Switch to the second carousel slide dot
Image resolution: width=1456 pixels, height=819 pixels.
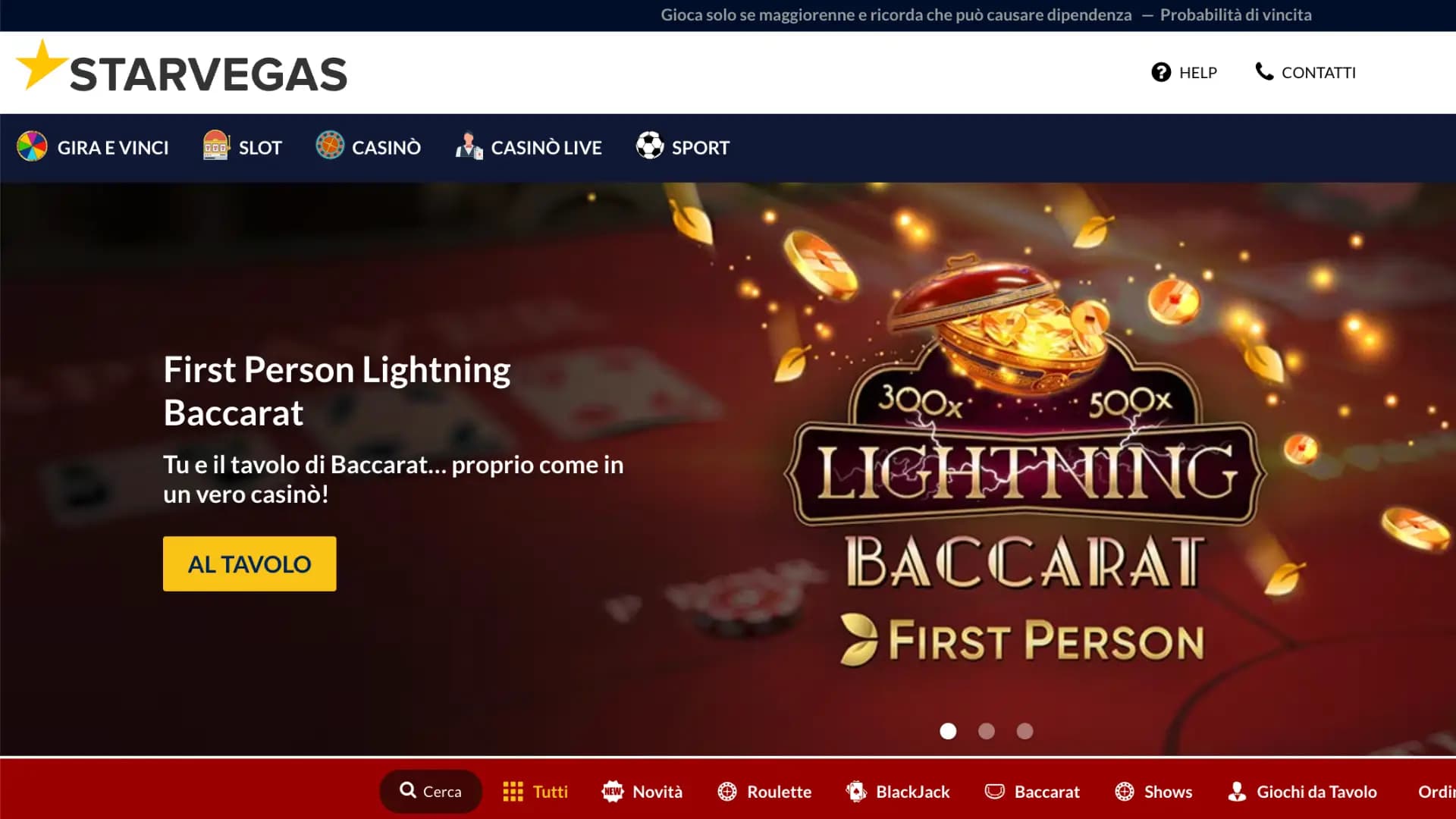(987, 731)
